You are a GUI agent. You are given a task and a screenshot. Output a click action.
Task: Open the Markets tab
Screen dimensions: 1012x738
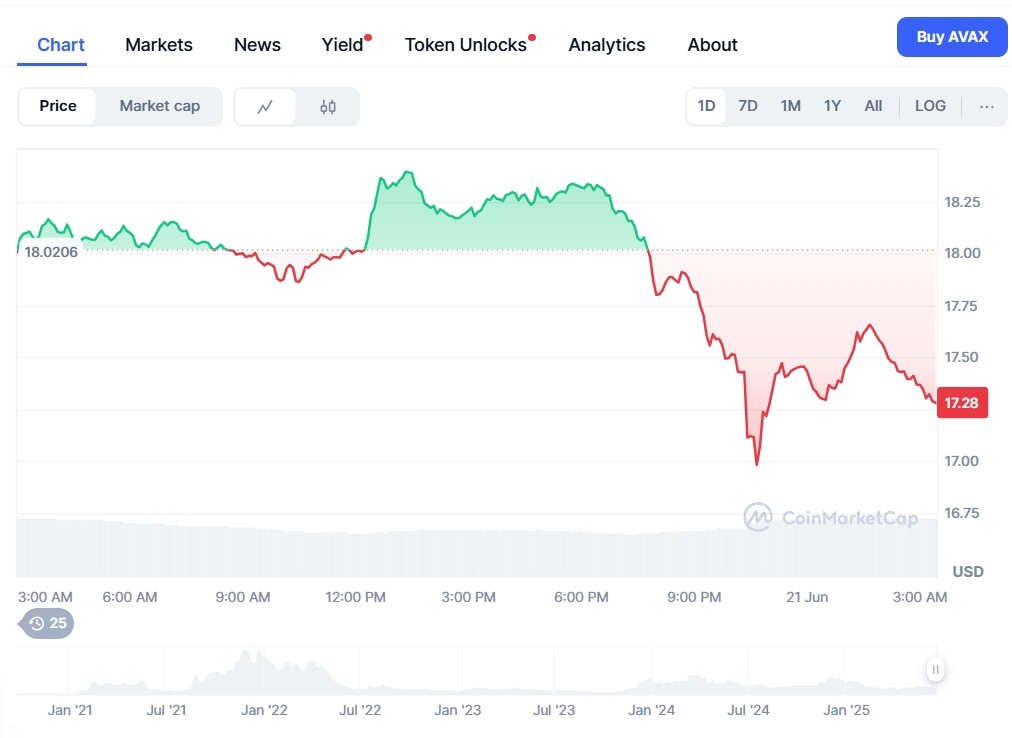point(159,45)
